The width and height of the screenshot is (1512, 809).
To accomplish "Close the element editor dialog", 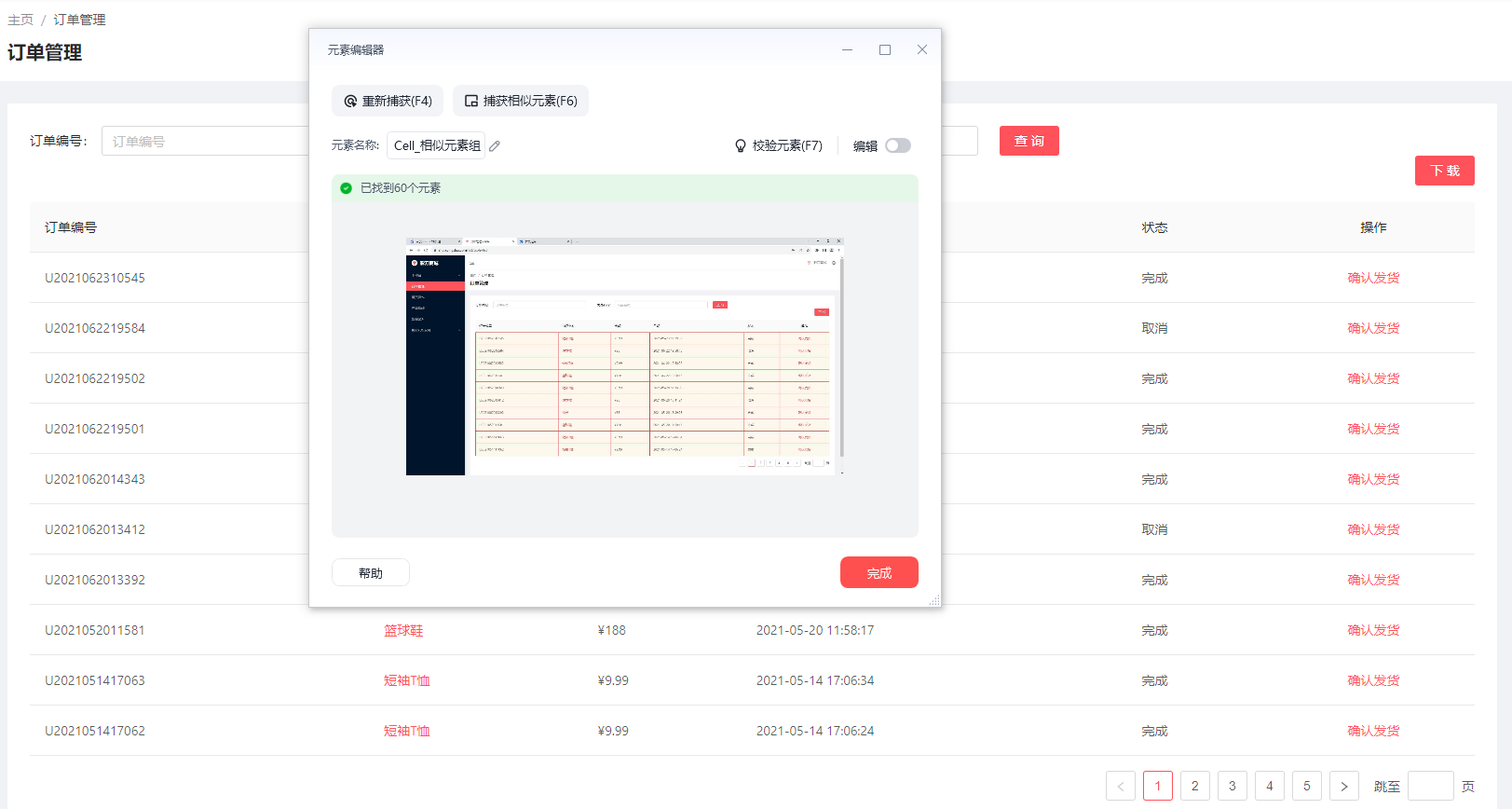I will (x=921, y=50).
